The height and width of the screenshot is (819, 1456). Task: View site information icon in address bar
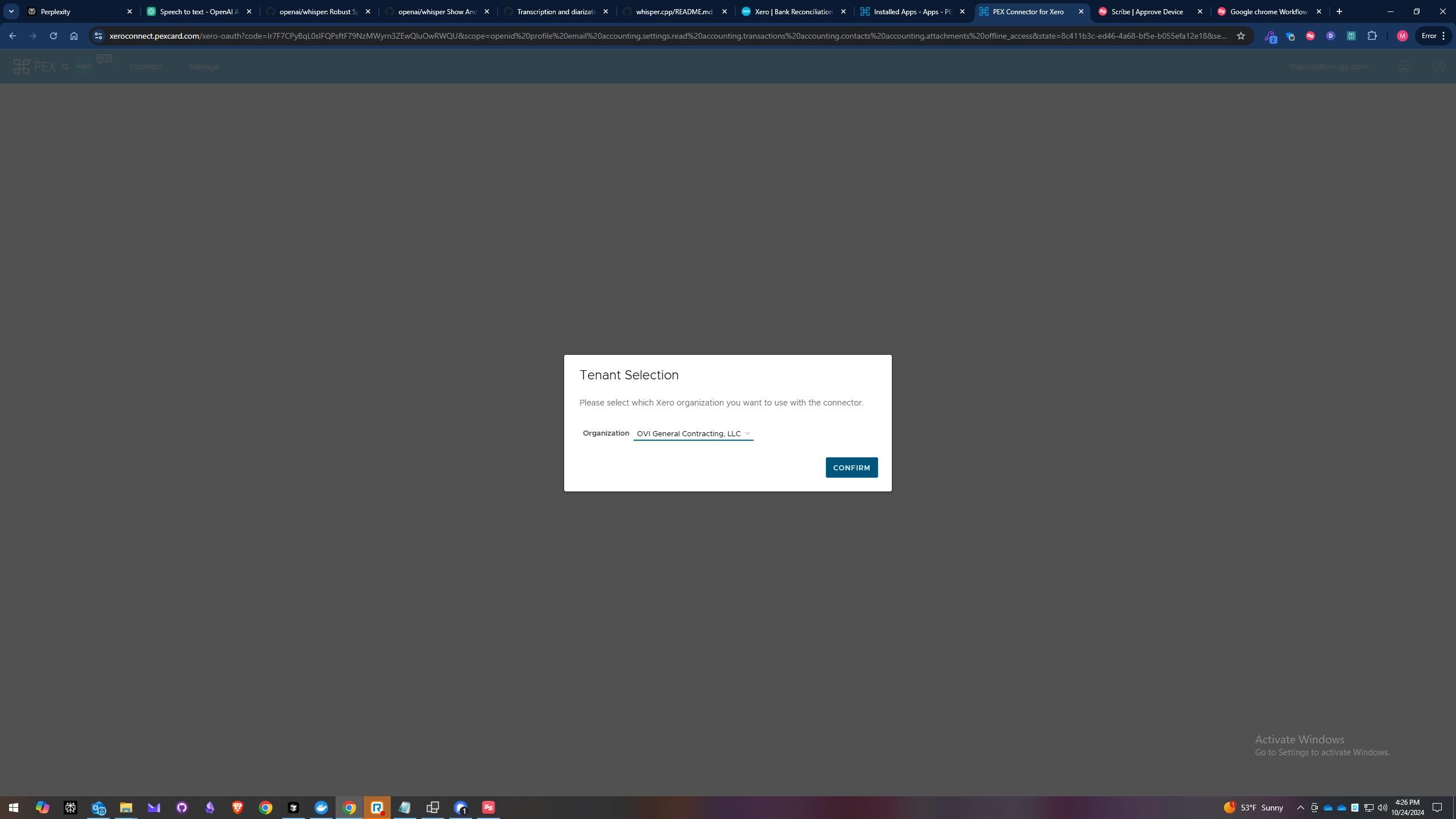tap(98, 36)
